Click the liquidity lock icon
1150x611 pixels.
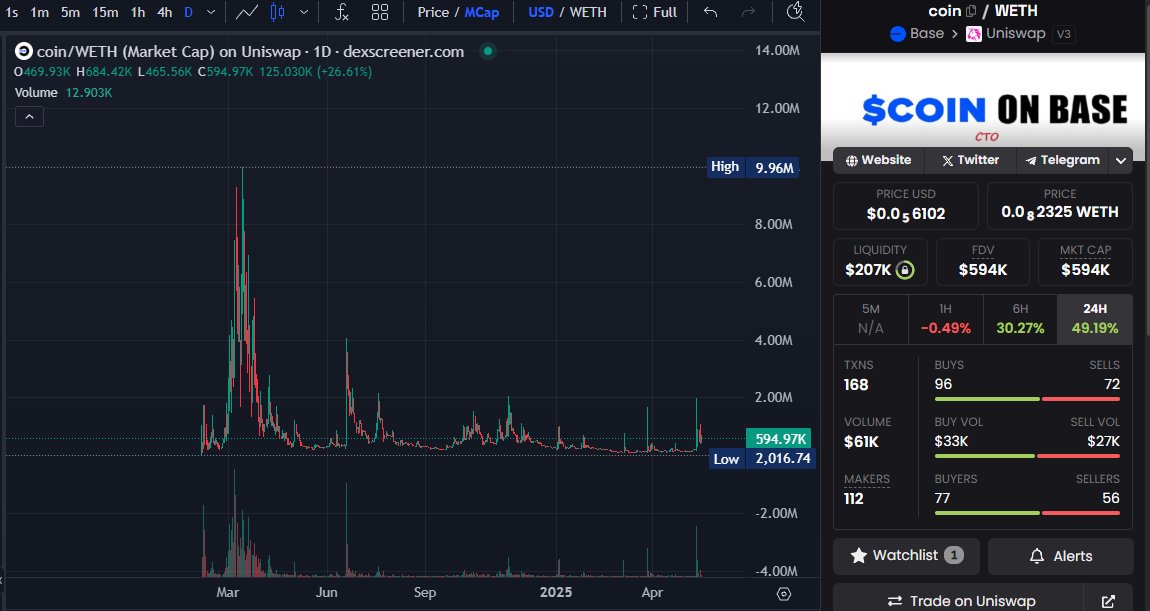click(x=905, y=270)
